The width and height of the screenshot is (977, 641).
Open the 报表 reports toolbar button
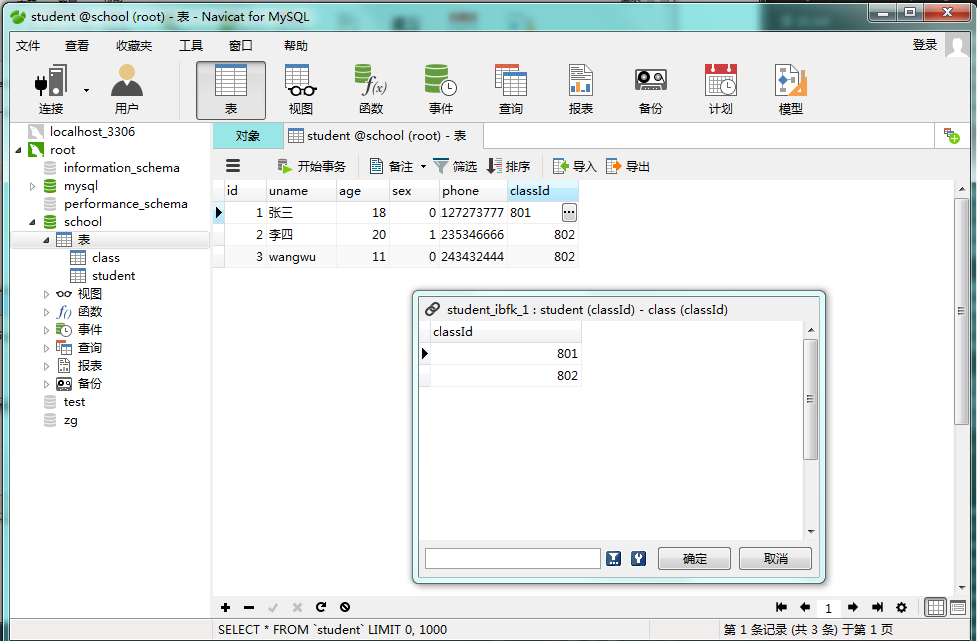click(x=581, y=90)
